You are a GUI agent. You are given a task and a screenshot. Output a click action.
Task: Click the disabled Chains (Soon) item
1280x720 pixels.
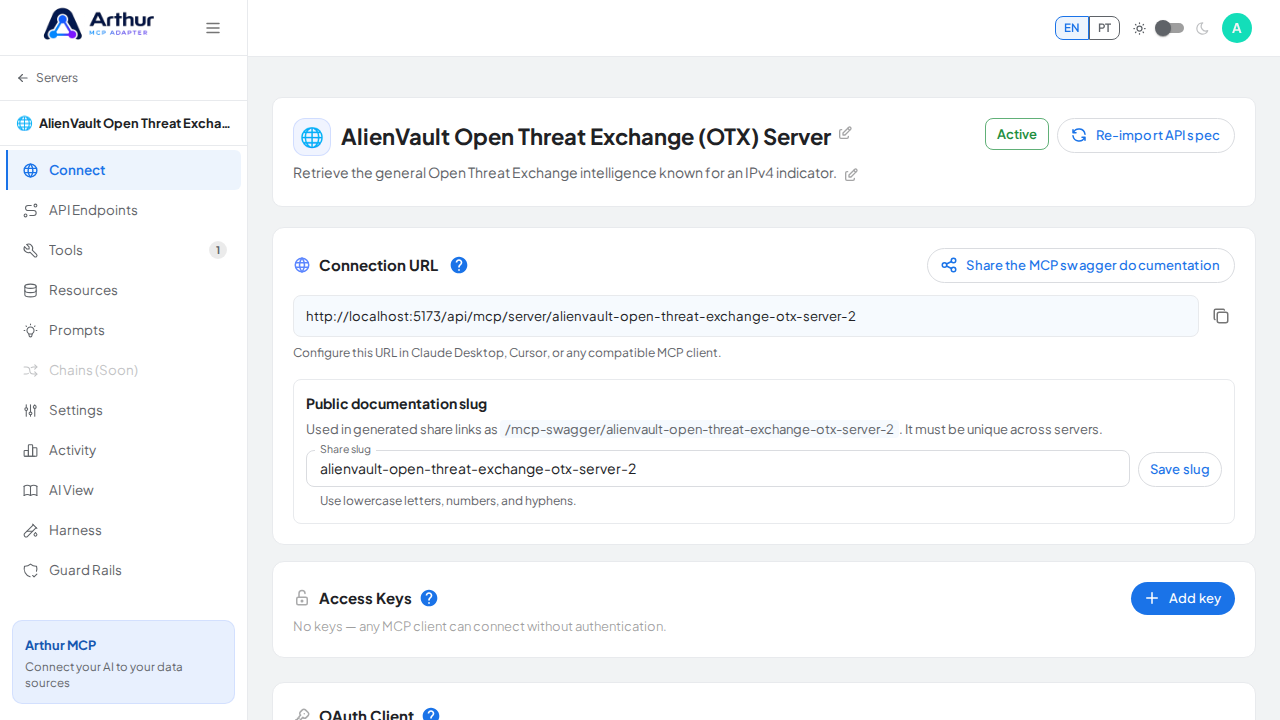coord(123,370)
